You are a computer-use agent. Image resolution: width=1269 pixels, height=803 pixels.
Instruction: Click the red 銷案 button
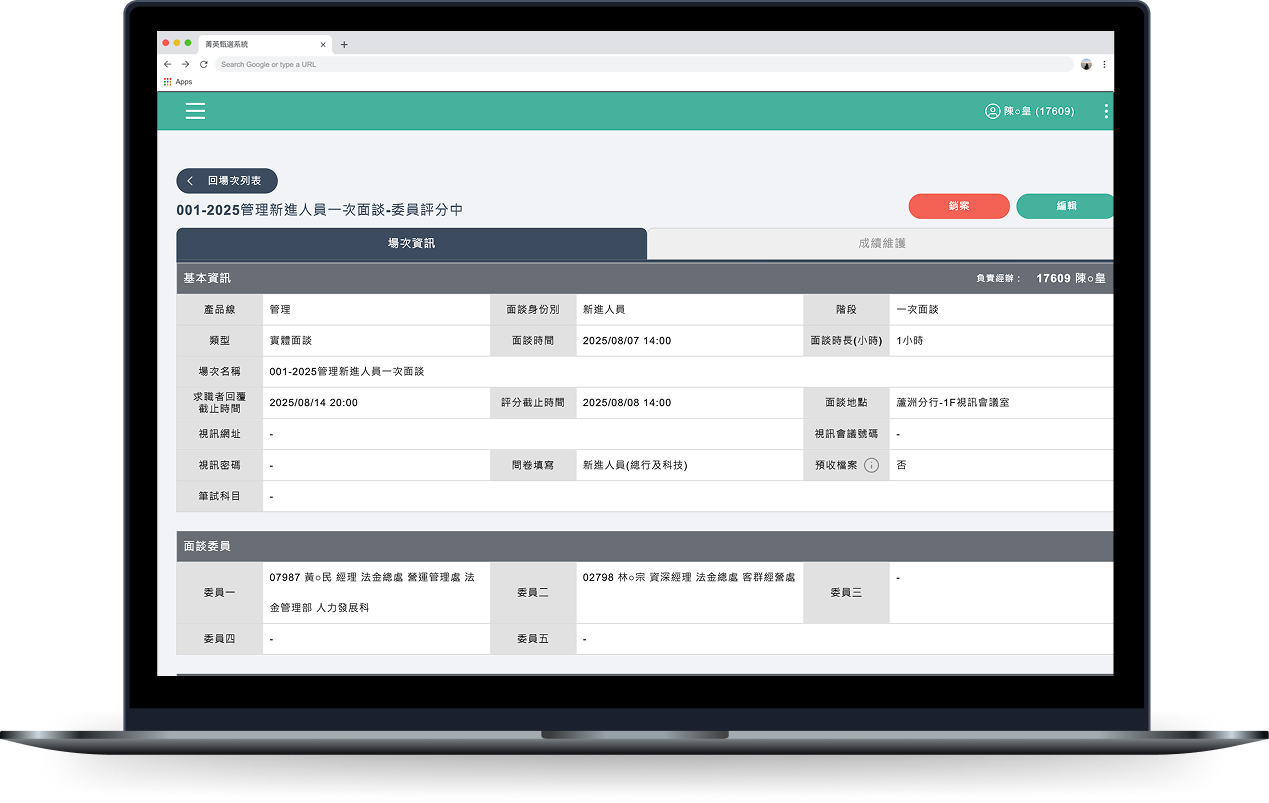click(958, 206)
